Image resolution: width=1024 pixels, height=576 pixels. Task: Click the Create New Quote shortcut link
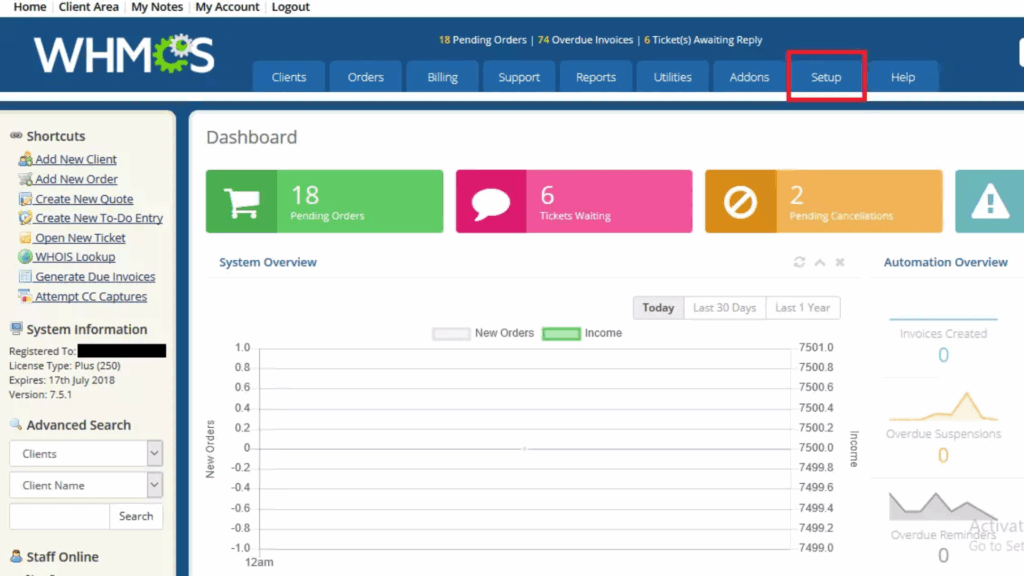[84, 199]
